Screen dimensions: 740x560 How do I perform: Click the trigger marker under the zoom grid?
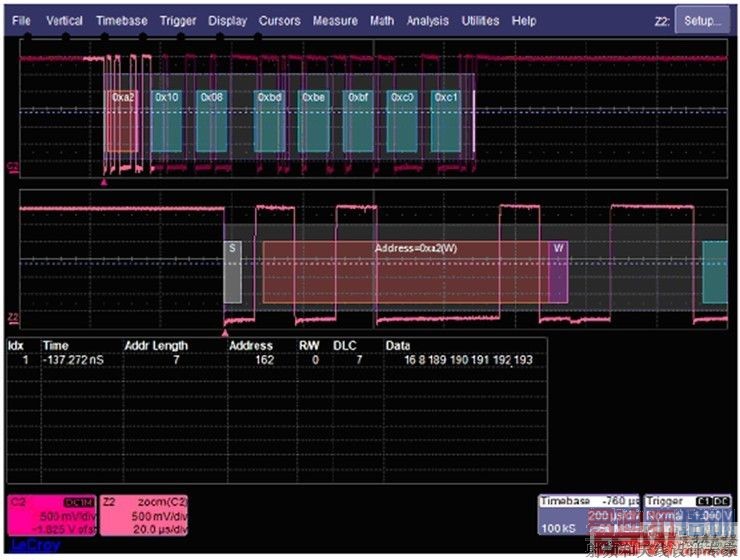(x=225, y=333)
